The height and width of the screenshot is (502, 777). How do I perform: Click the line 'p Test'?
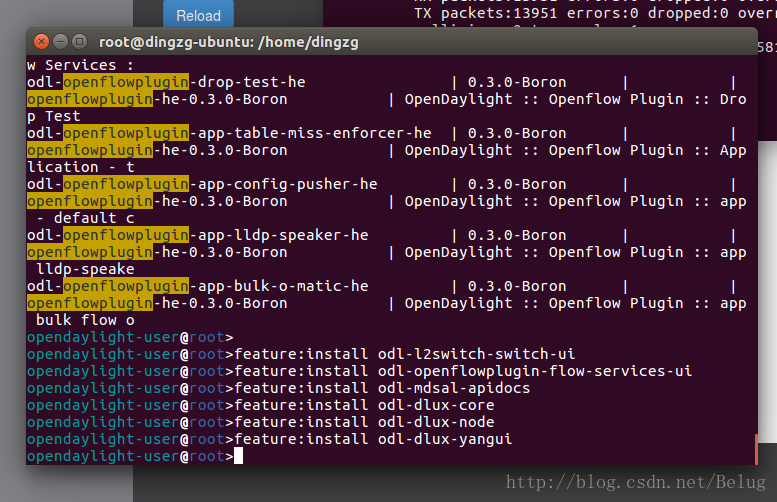click(54, 116)
